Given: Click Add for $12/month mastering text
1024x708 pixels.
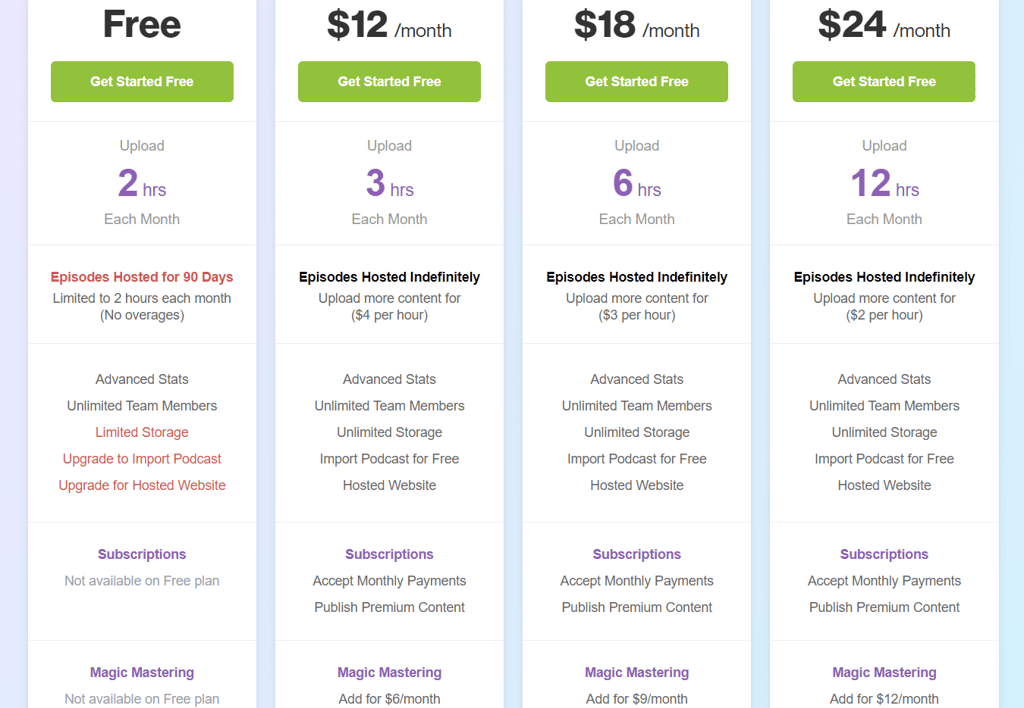Looking at the screenshot, I should click(884, 699).
